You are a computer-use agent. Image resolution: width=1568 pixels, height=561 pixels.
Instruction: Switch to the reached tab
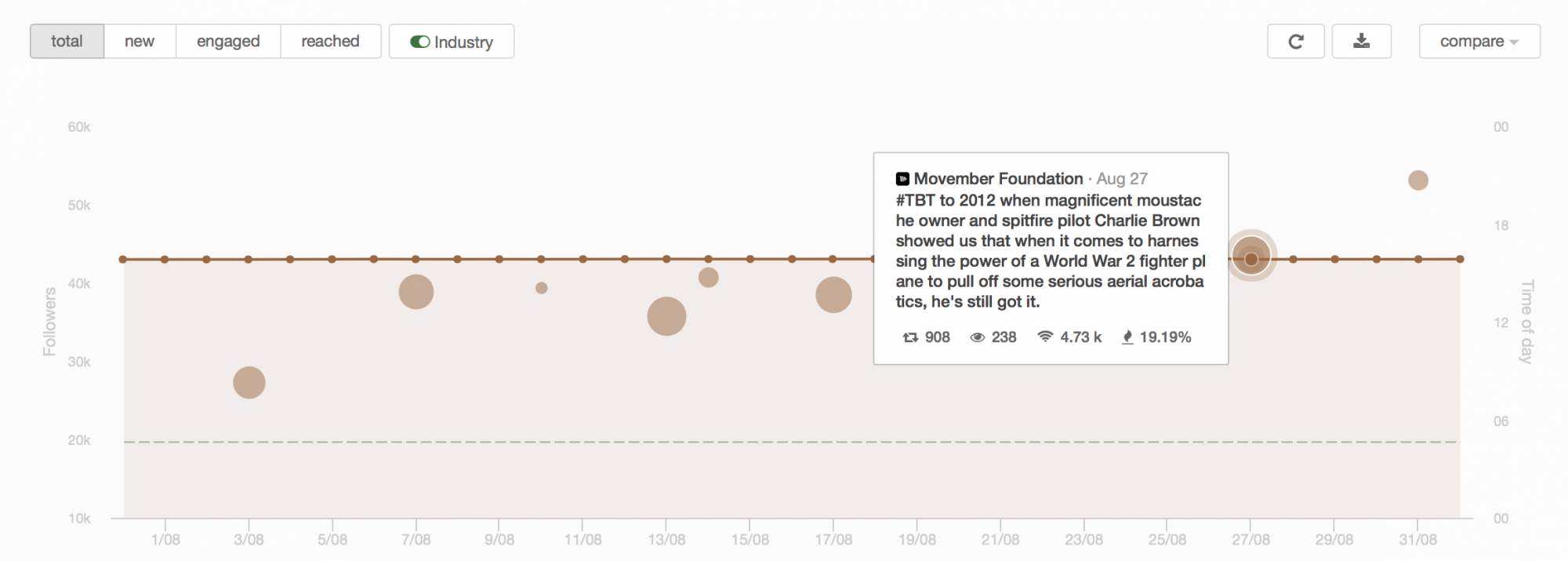tap(330, 42)
